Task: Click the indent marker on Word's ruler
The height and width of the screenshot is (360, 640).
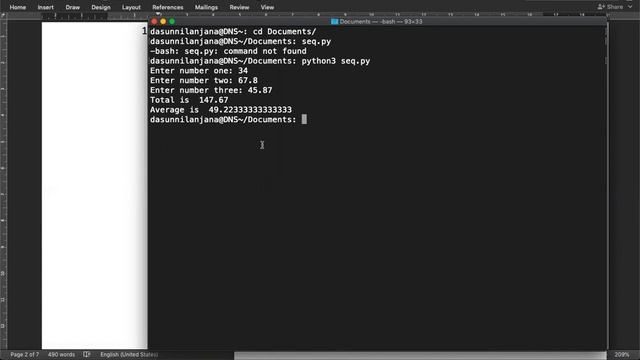Action: pos(158,15)
